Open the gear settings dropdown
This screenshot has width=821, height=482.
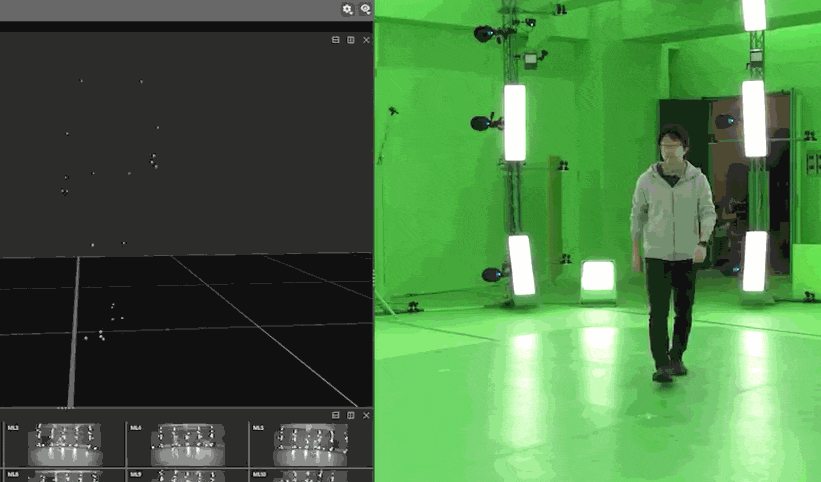click(348, 9)
